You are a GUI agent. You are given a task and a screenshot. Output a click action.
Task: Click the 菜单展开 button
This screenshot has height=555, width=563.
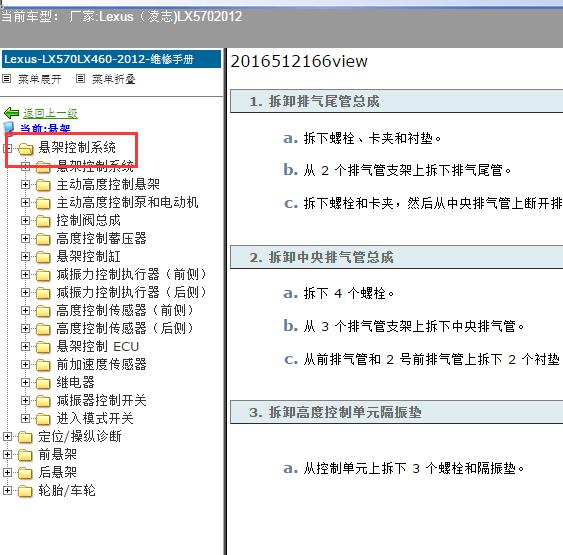pos(40,79)
